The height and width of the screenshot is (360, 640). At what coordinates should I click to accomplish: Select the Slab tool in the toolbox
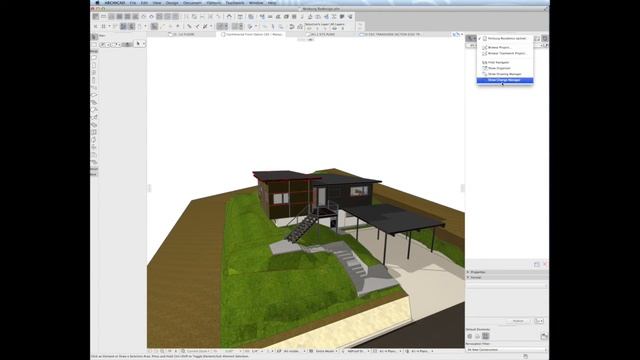pyautogui.click(x=93, y=95)
